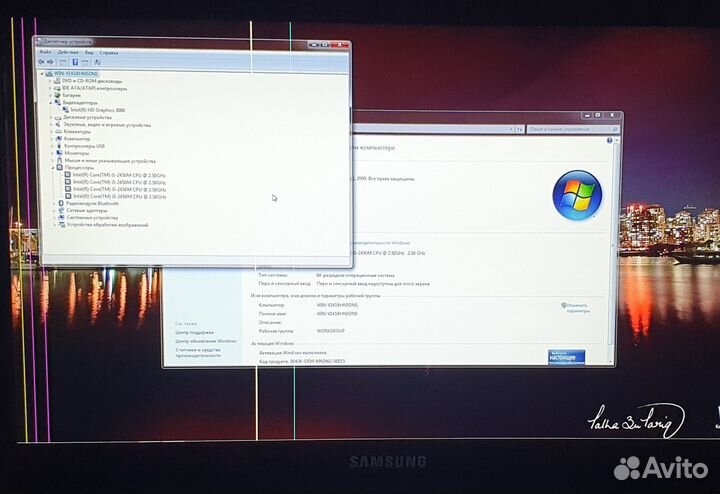Select the Устройства обработки изображений icon
The width and height of the screenshot is (720, 494).
click(62, 225)
